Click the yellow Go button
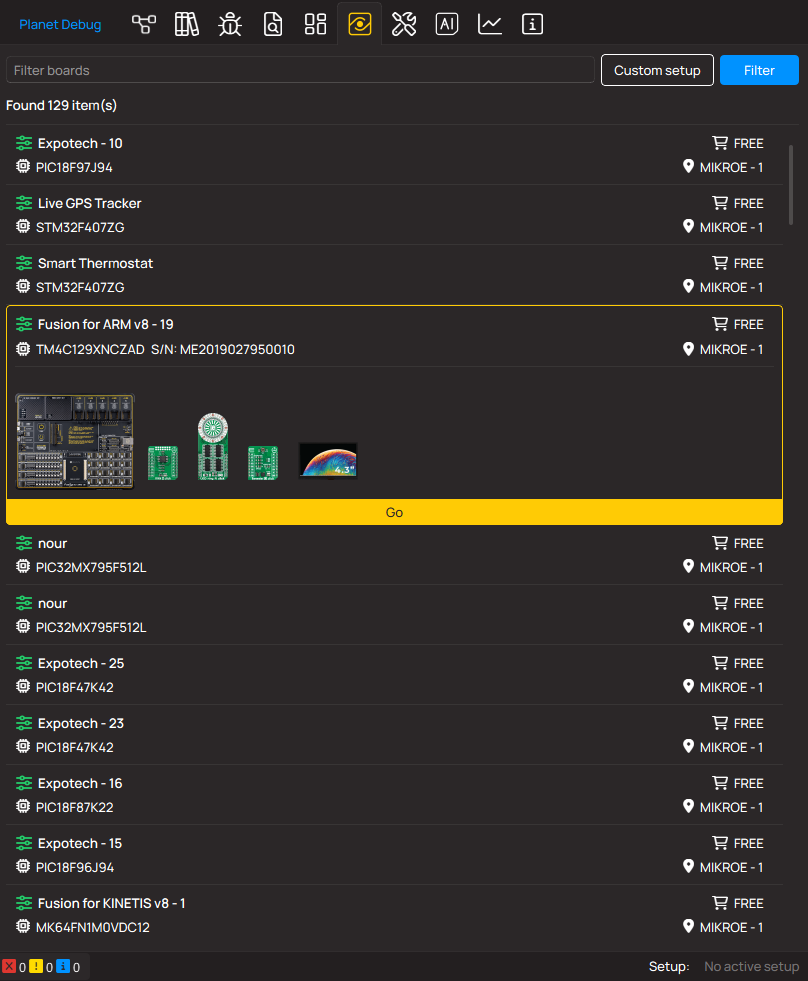 pyautogui.click(x=394, y=512)
